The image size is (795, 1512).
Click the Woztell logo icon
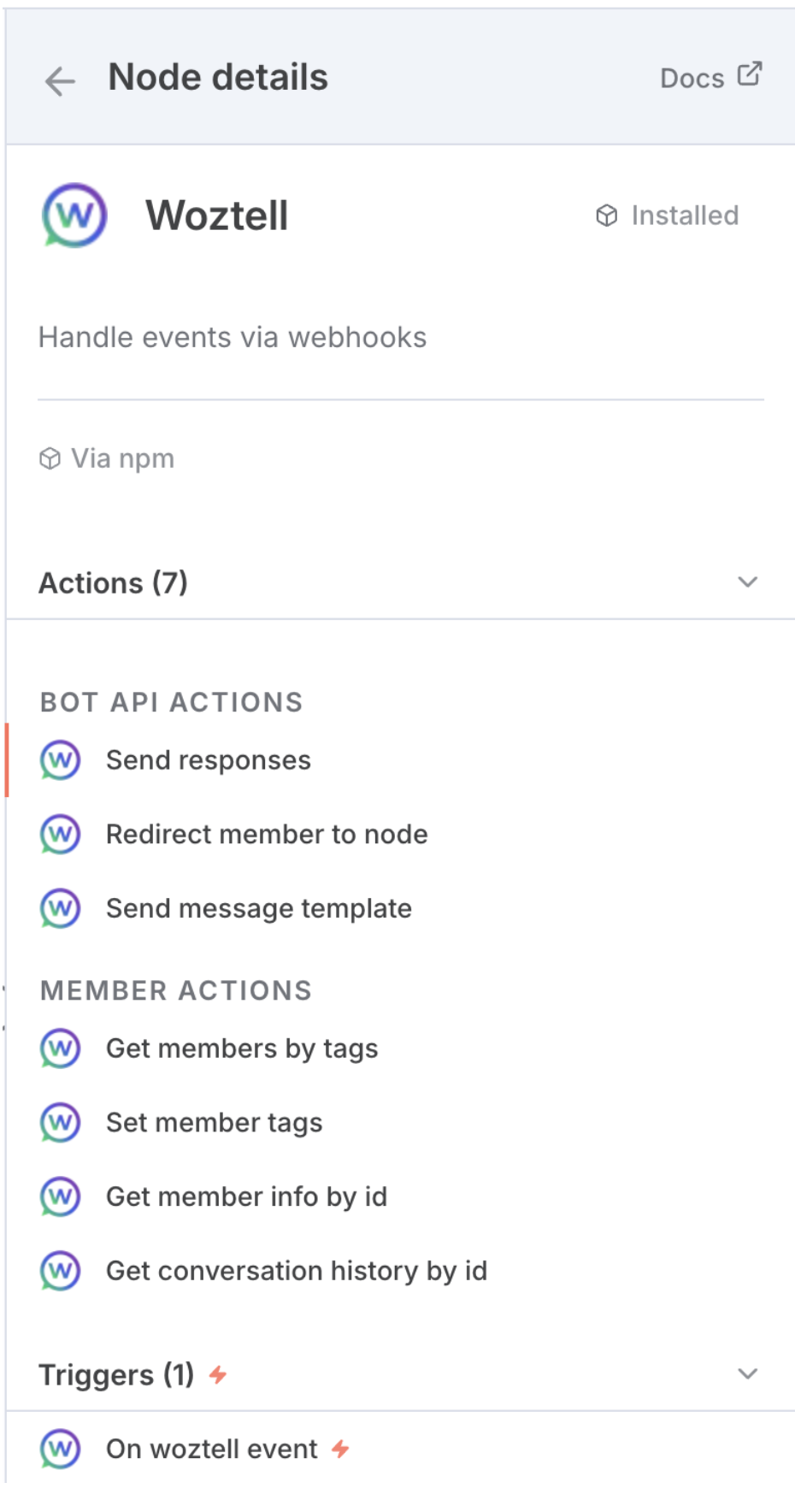pyautogui.click(x=74, y=216)
